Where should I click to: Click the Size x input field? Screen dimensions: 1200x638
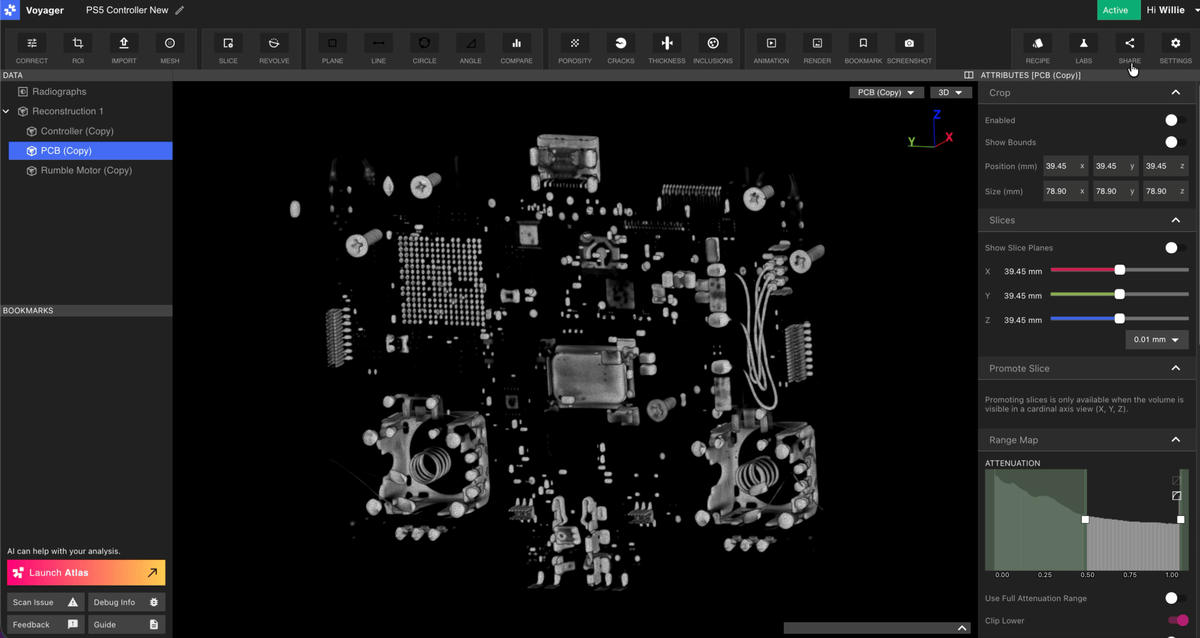(x=1065, y=190)
